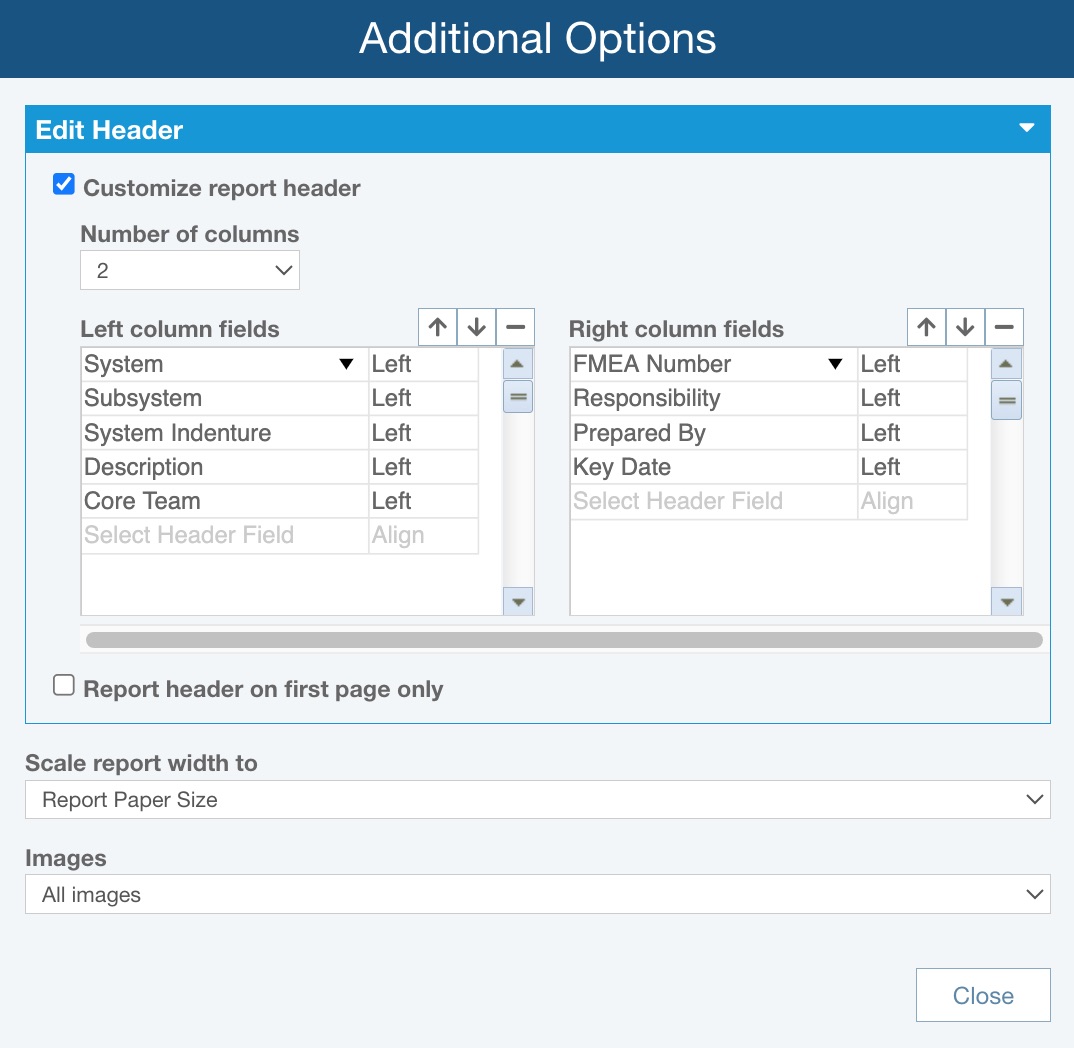Click the horizontal scrollbar under column fields

[564, 640]
